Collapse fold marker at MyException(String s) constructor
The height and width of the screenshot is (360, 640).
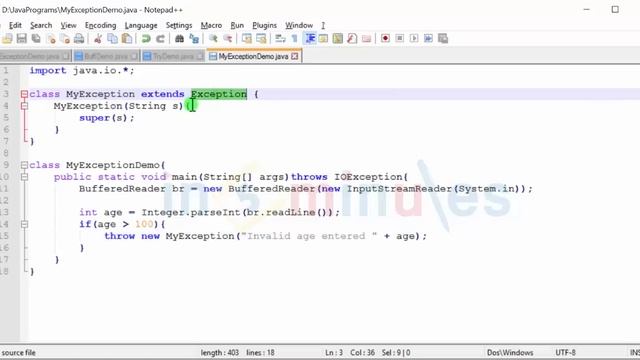pos(24,106)
